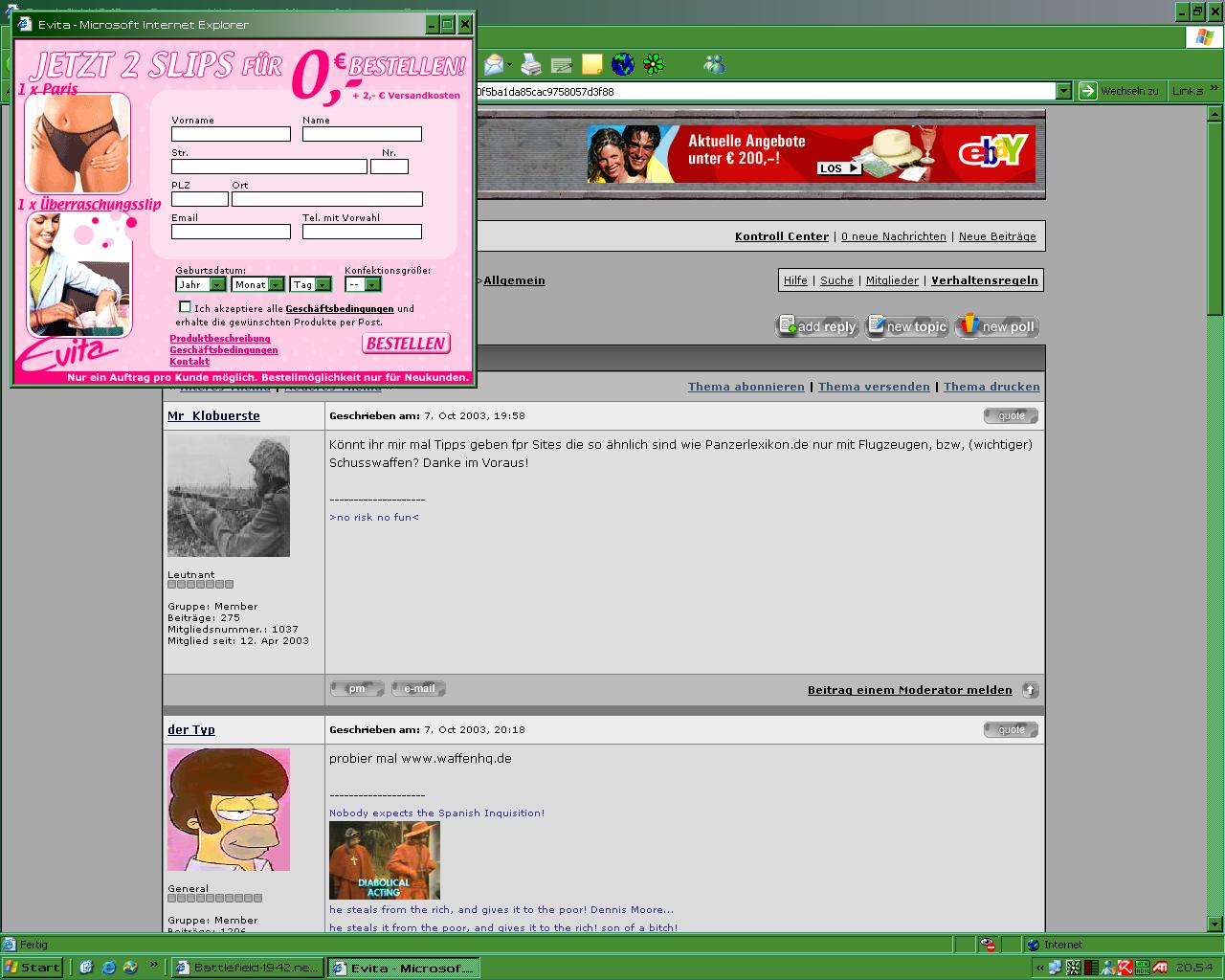Image resolution: width=1225 pixels, height=980 pixels.
Task: Click the Edit page icon in toolbar
Action: pyautogui.click(x=562, y=65)
